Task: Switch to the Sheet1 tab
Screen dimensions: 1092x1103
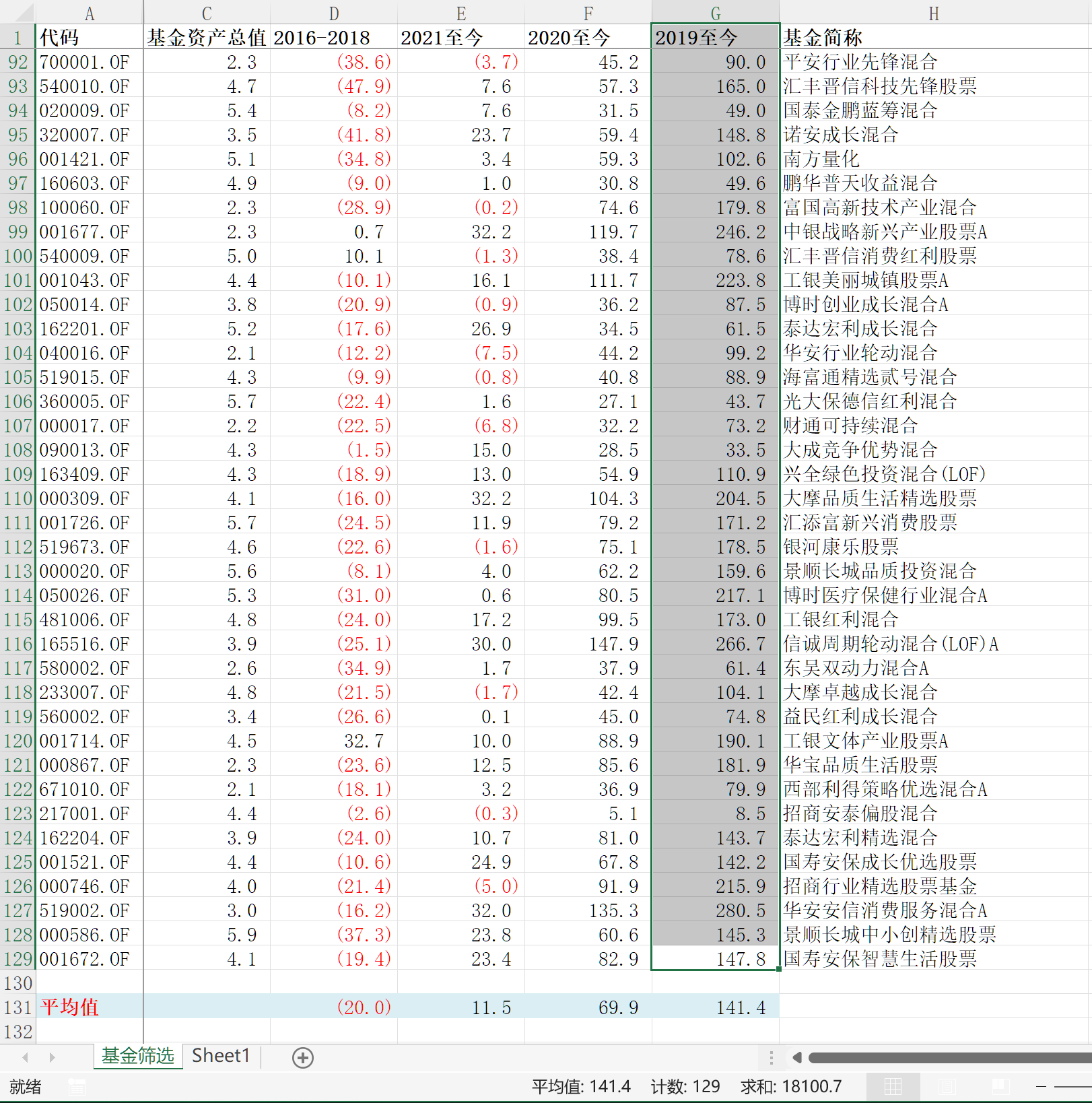Action: point(221,1056)
